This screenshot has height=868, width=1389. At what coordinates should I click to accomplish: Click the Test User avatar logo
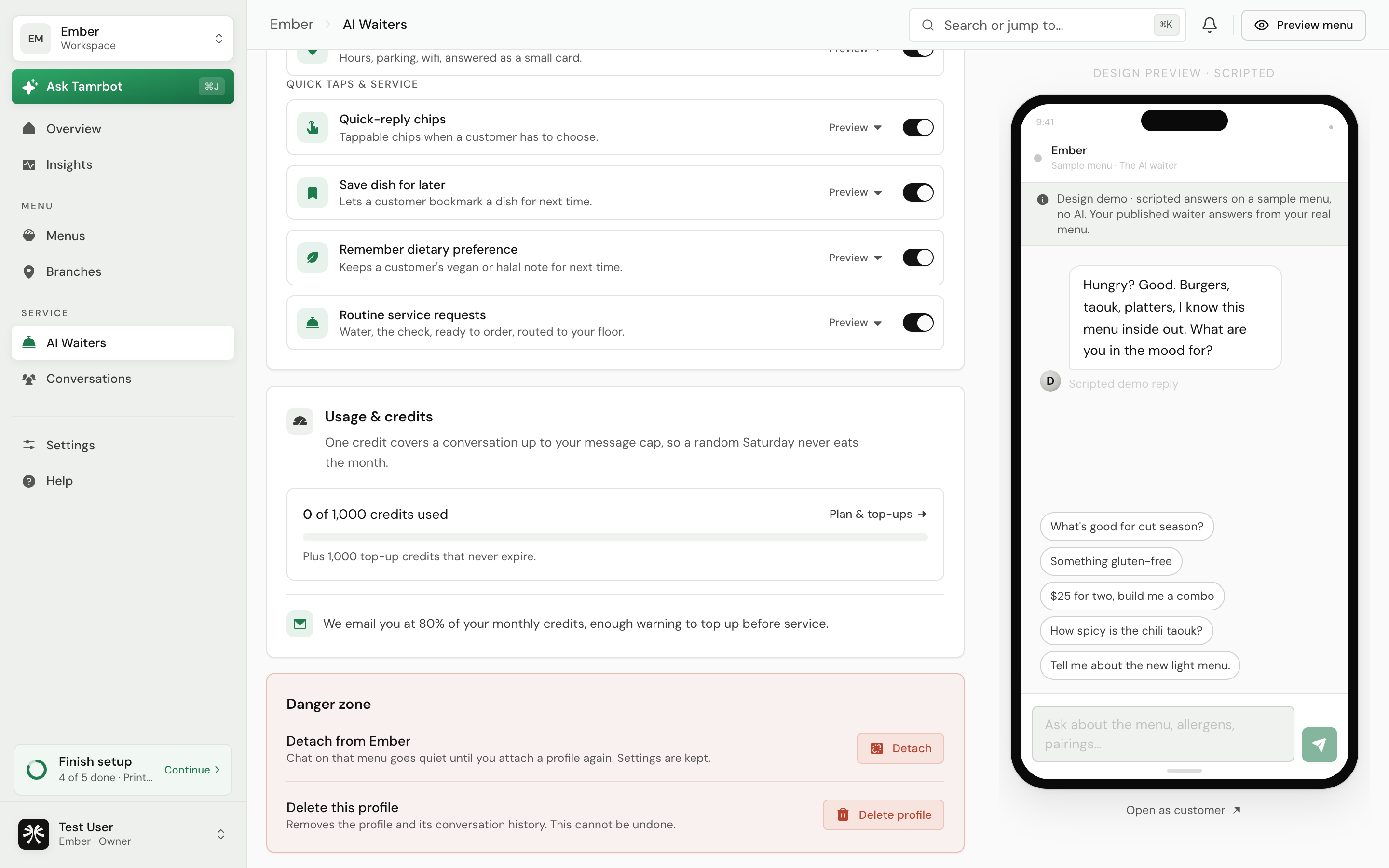click(33, 834)
